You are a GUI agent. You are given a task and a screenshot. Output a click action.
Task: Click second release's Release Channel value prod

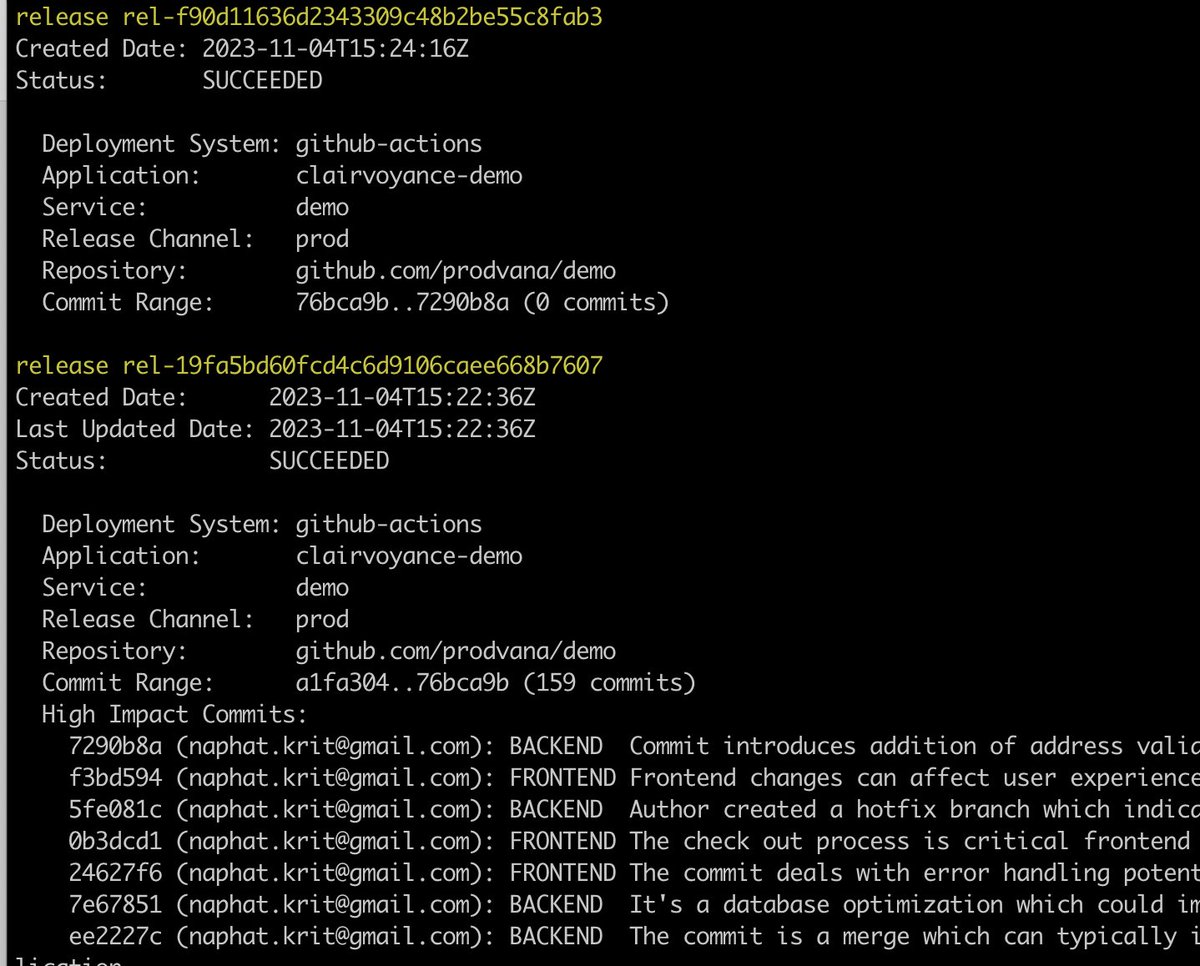(322, 620)
